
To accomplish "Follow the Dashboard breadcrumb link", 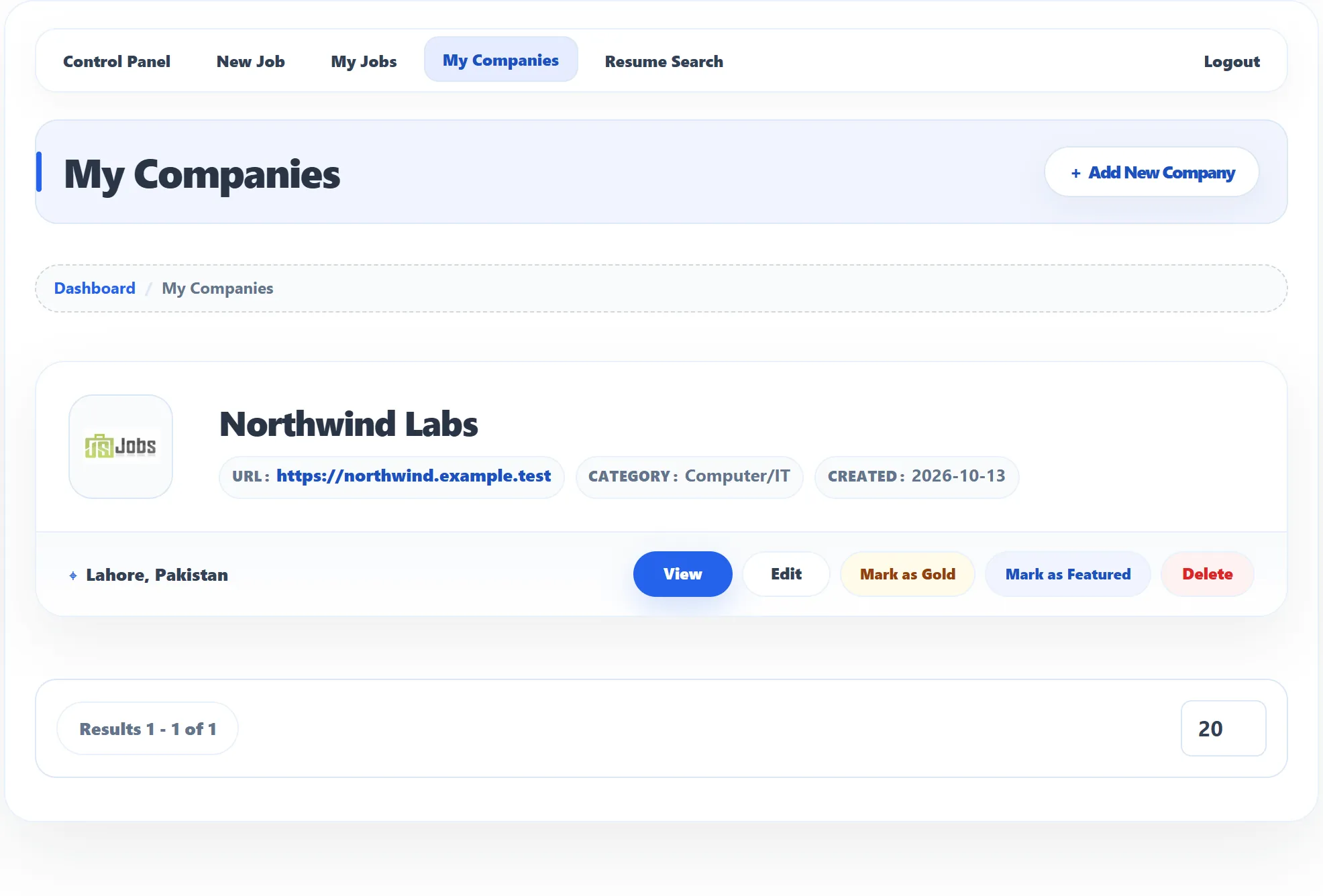I will coord(95,288).
